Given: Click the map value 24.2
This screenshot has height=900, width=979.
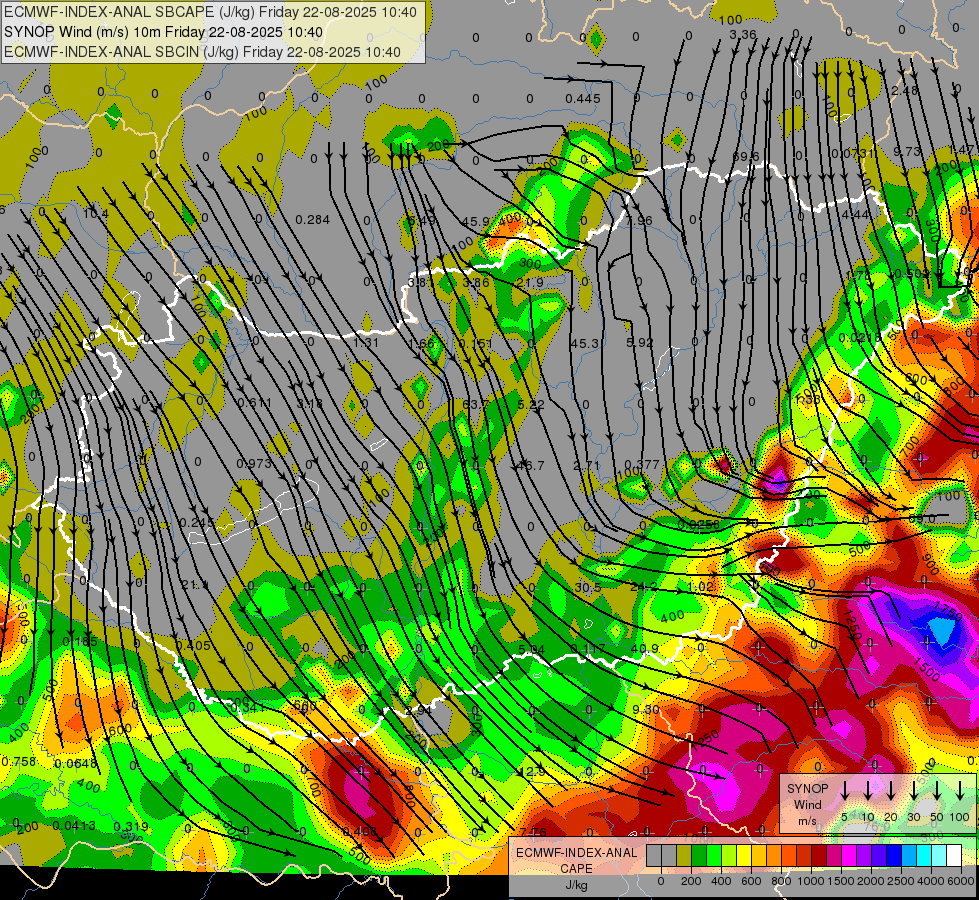Looking at the screenshot, I should [x=644, y=587].
